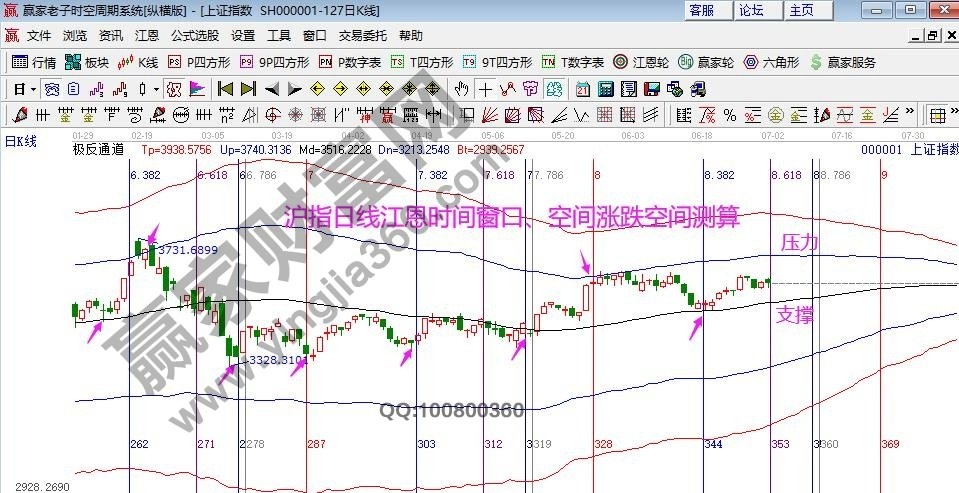Toggle the pressed-in first view mode button
The width and height of the screenshot is (959, 493).
coord(51,88)
